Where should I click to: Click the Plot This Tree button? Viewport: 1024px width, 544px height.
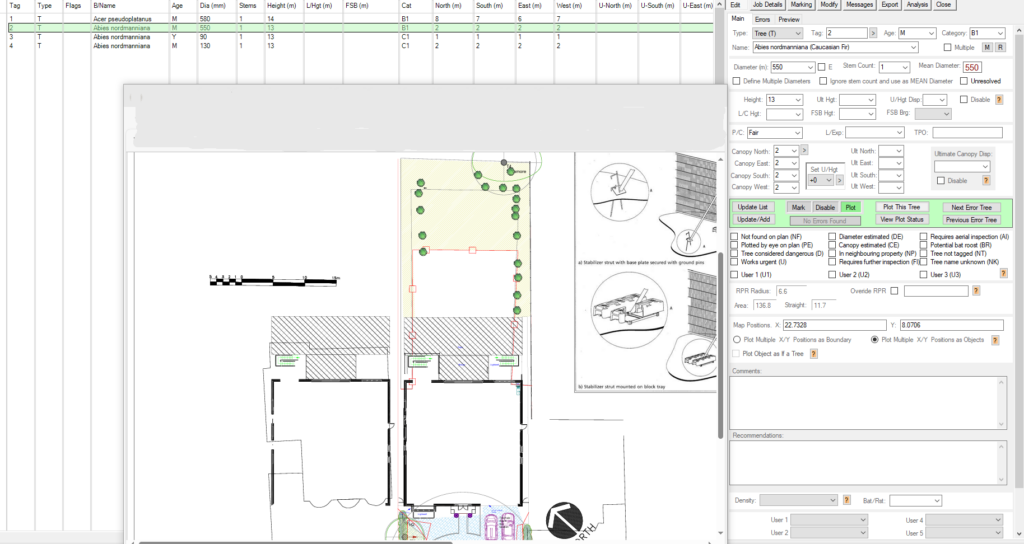click(903, 207)
